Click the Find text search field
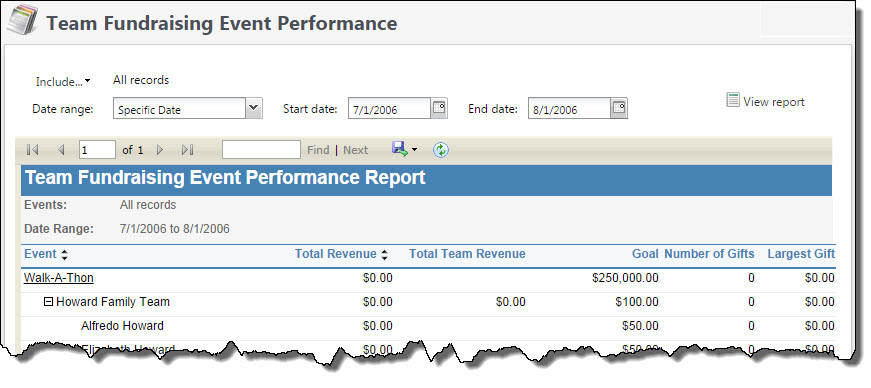The width and height of the screenshot is (871, 388). 261,150
